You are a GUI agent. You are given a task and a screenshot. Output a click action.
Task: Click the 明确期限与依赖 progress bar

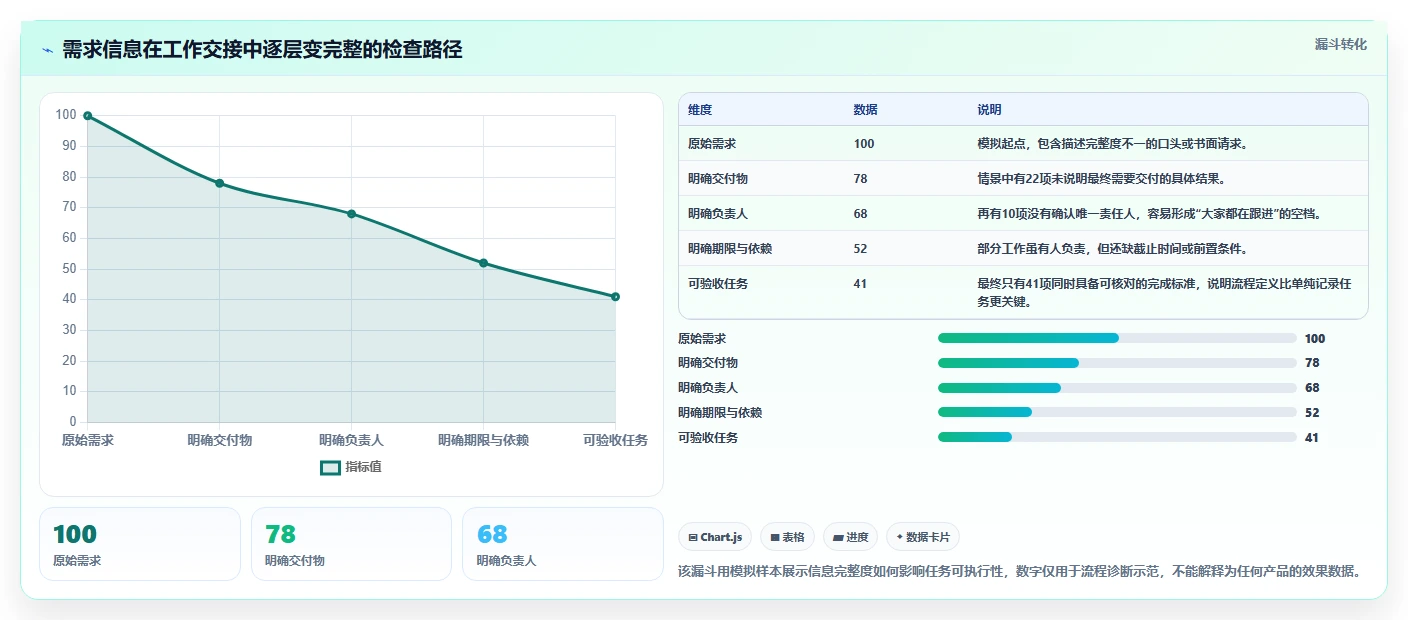coord(1117,412)
